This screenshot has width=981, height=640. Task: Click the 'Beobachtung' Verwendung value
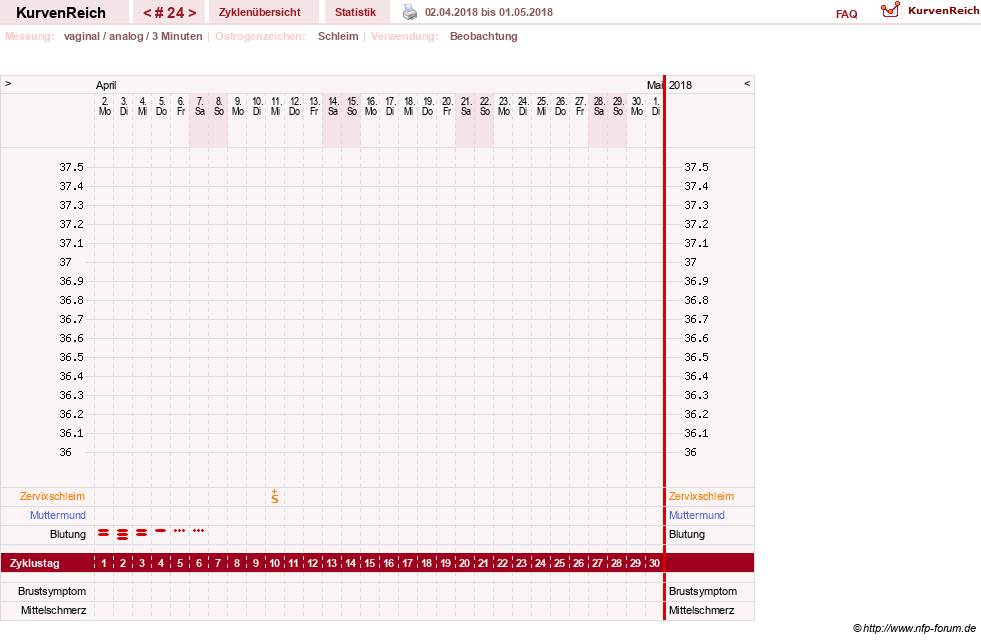click(x=484, y=36)
